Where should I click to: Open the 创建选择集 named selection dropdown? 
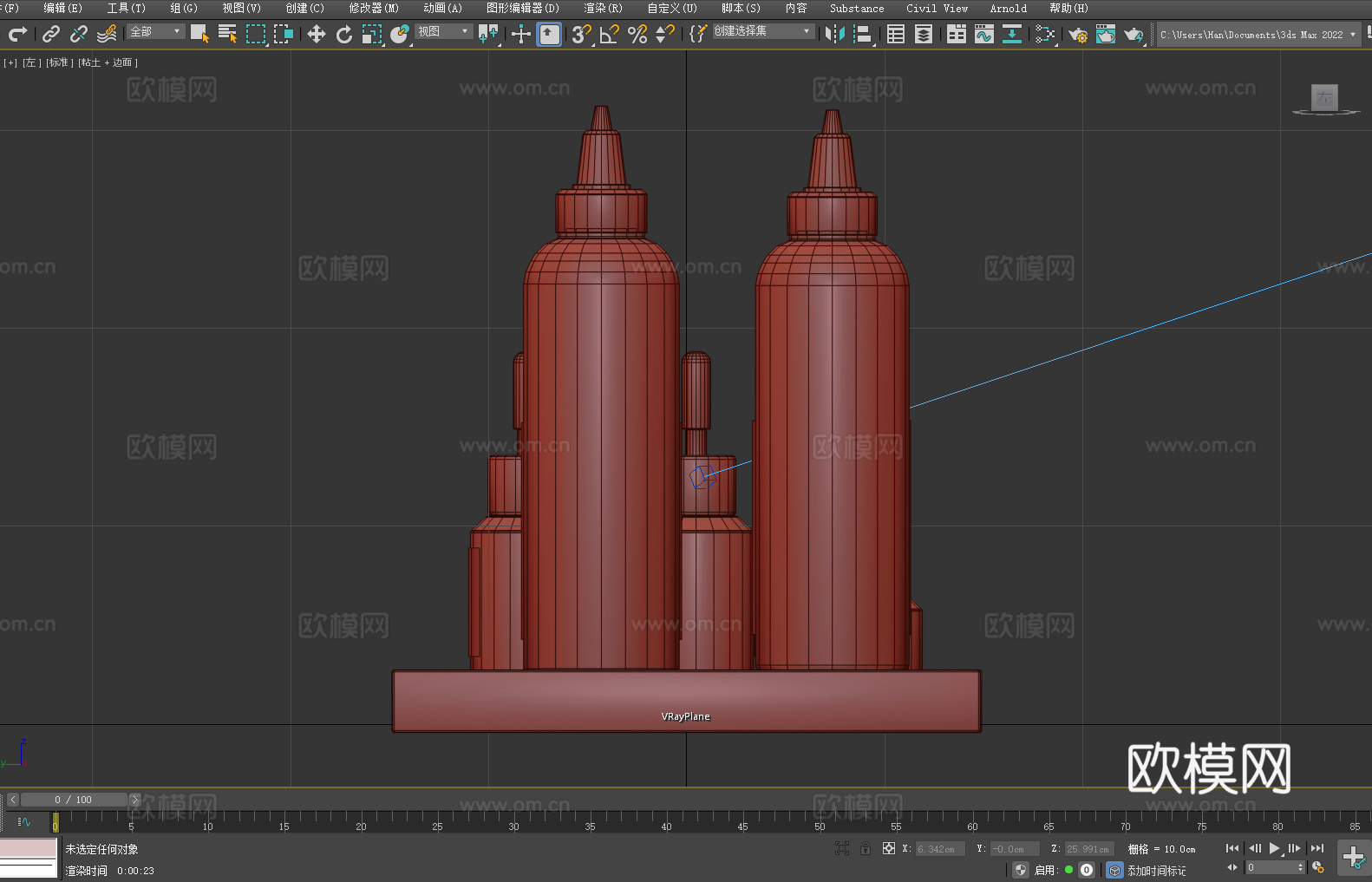click(x=763, y=31)
